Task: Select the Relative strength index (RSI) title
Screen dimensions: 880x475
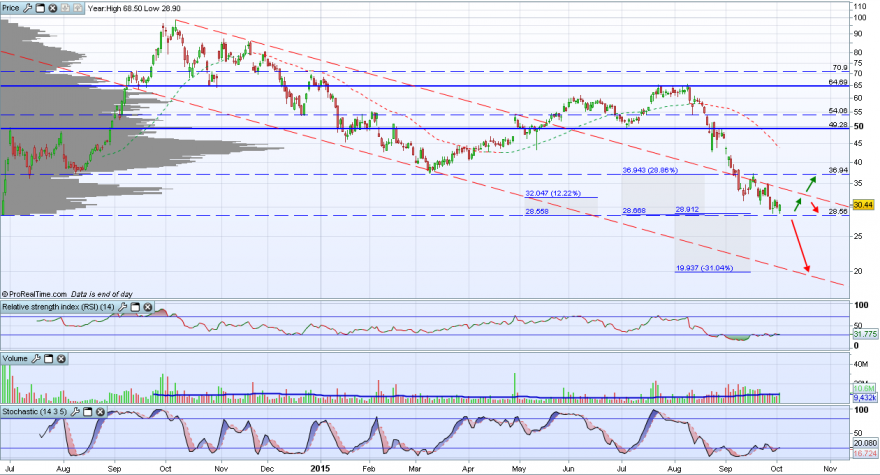Action: pyautogui.click(x=58, y=307)
